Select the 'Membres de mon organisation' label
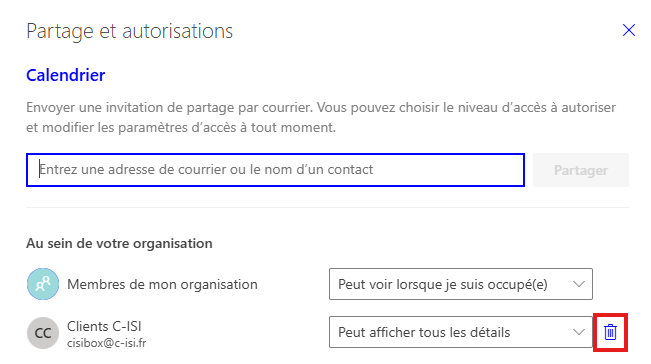Screen dimensions: 651x364 [x=162, y=284]
